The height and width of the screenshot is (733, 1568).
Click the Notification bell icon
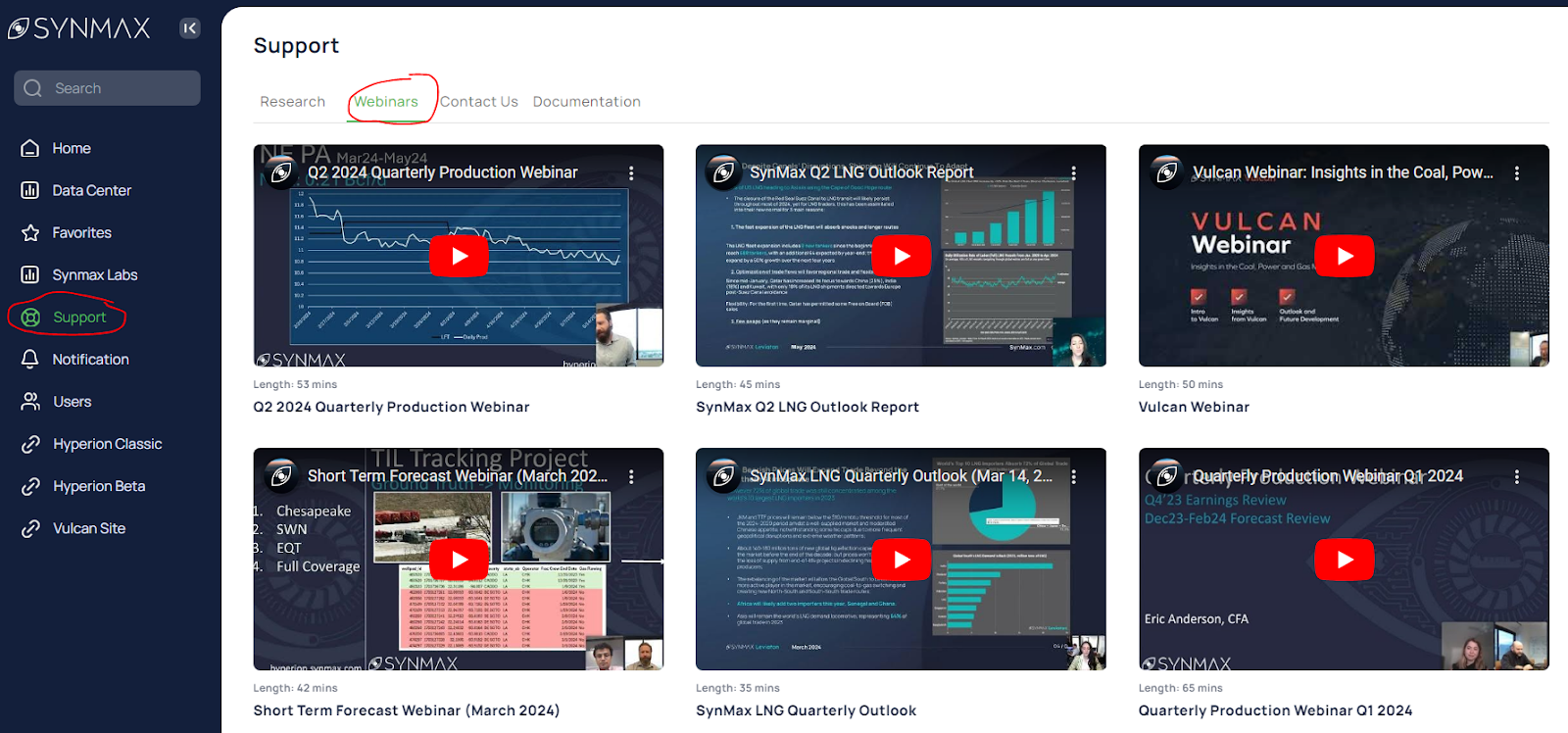click(x=30, y=359)
